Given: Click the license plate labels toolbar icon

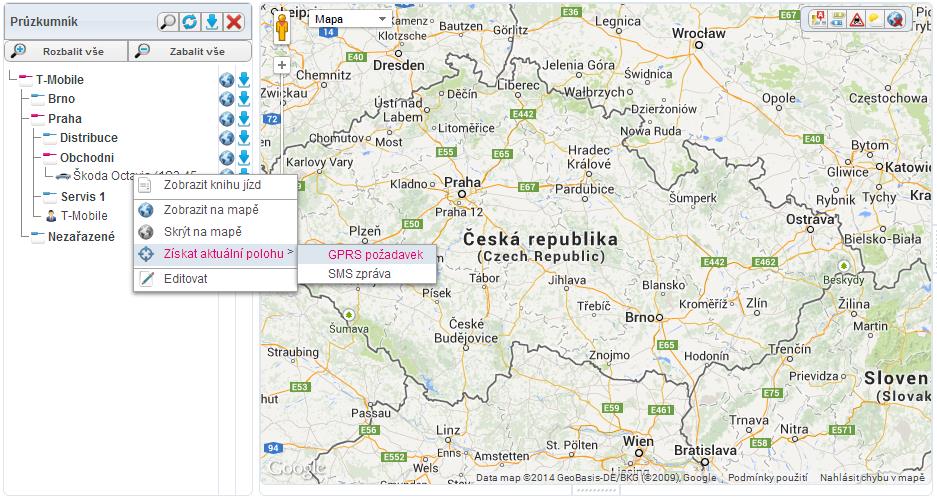Looking at the screenshot, I should 837,19.
